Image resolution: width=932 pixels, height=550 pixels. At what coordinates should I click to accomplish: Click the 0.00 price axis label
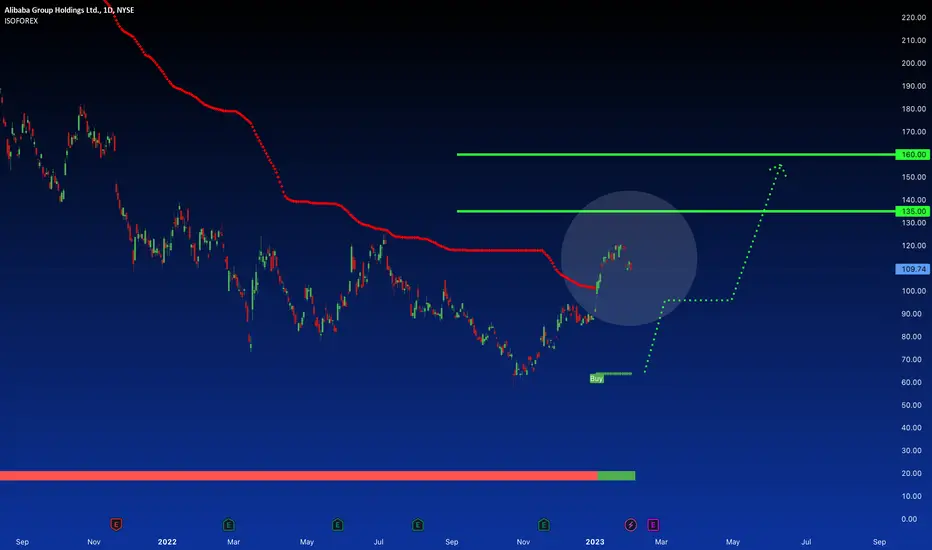tap(909, 519)
